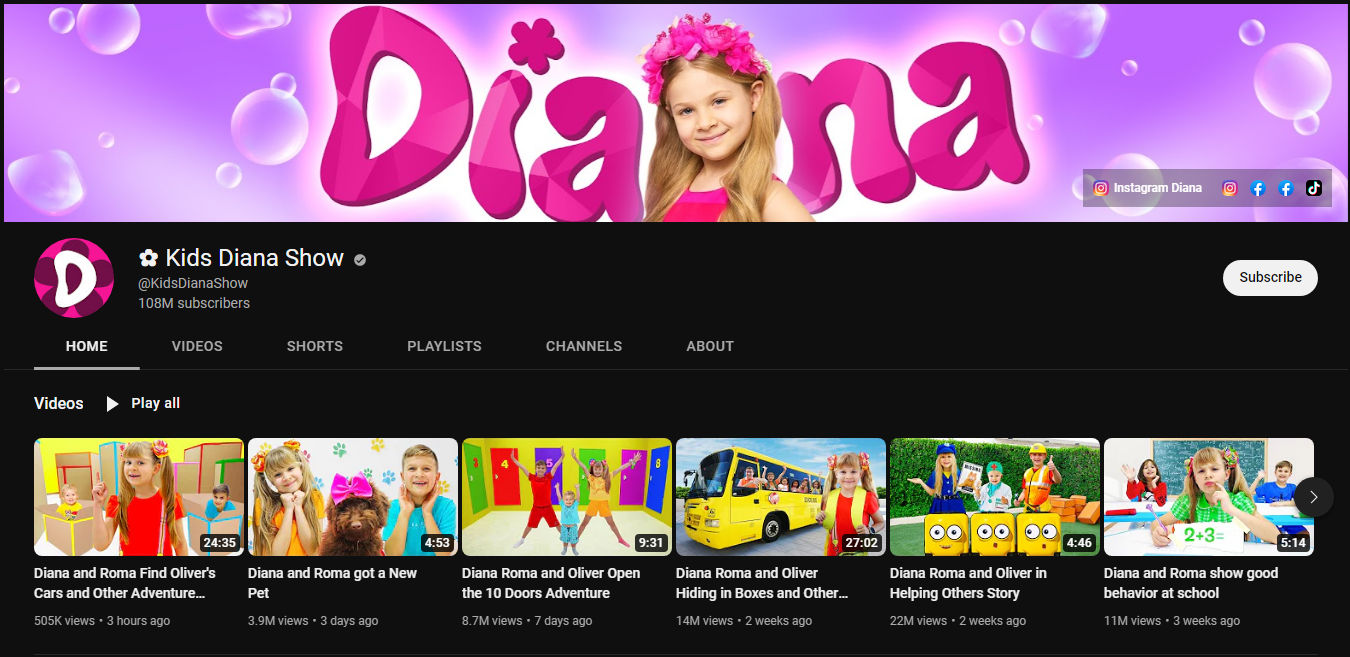View the ABOUT tab
The width and height of the screenshot is (1350, 657).
[x=710, y=346]
